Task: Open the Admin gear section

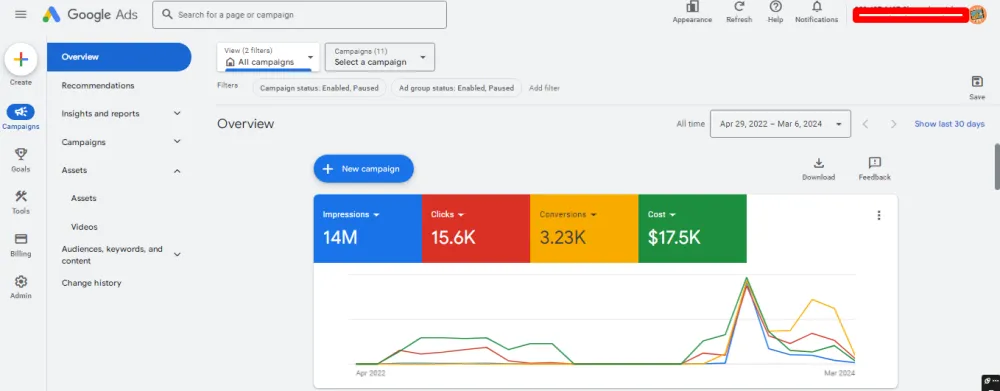Action: (20, 287)
